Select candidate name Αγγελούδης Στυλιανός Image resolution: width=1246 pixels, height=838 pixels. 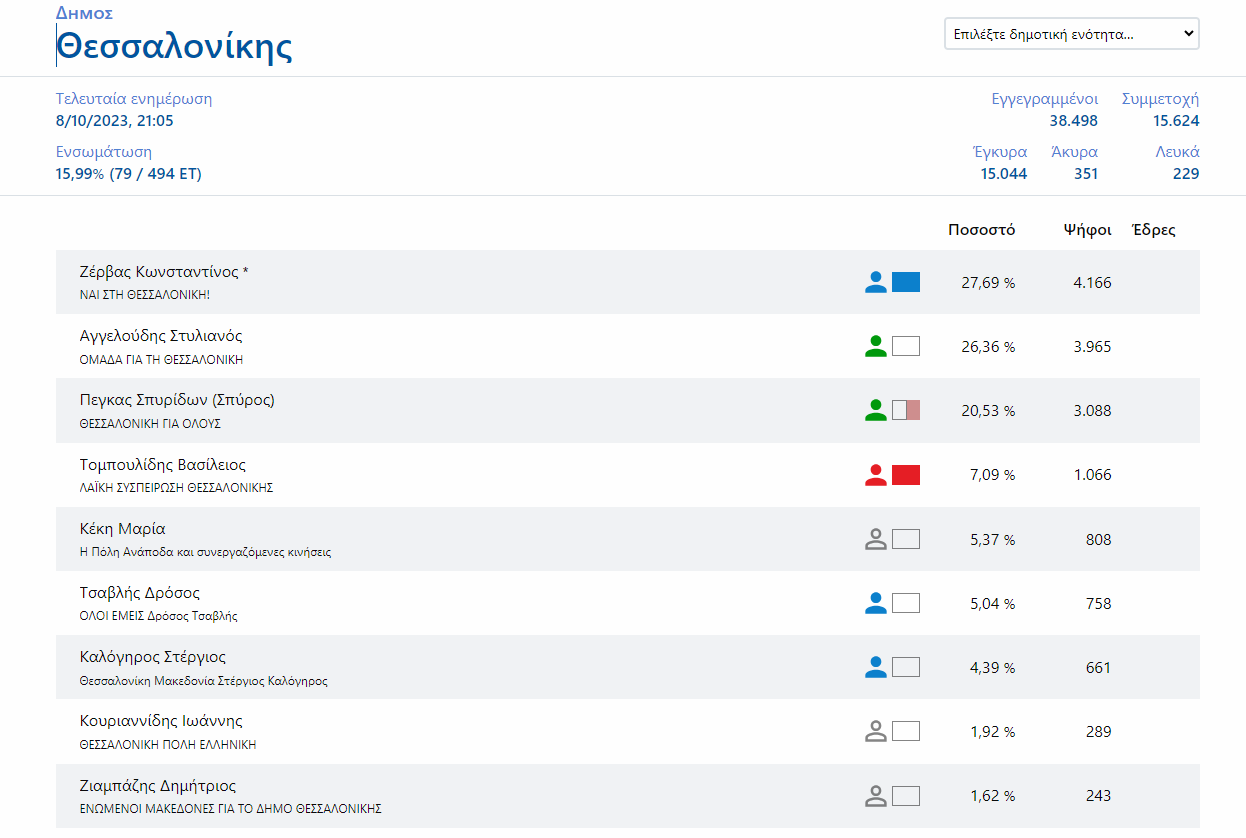(161, 336)
